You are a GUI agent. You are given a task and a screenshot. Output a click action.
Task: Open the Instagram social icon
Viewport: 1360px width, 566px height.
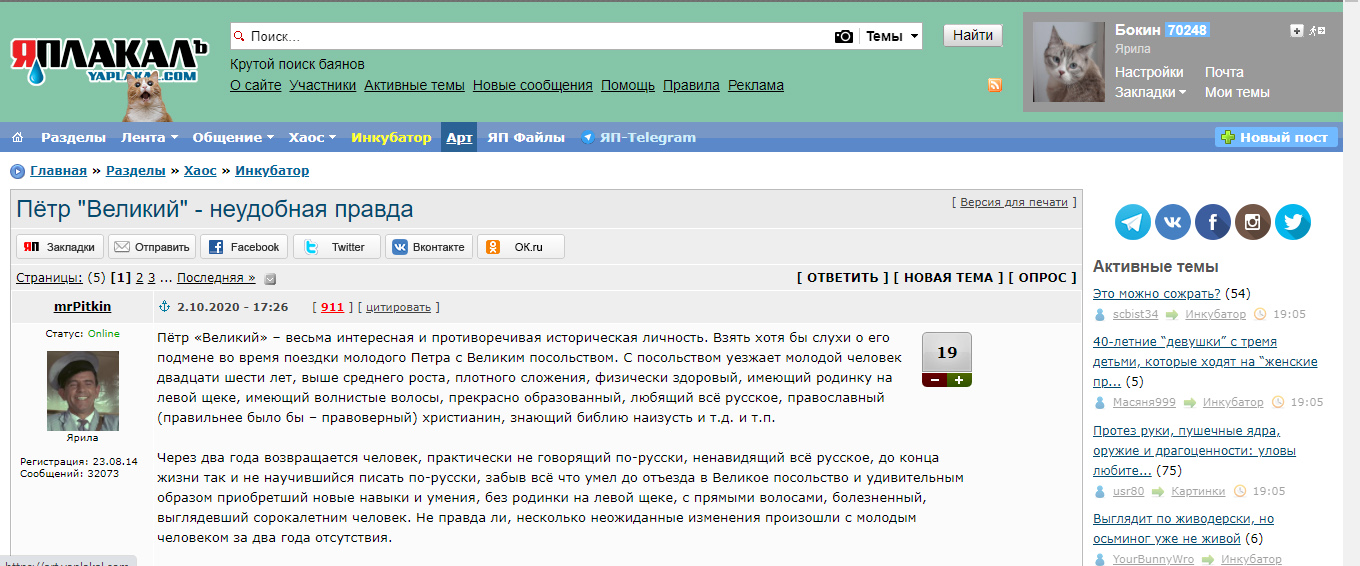[1253, 222]
